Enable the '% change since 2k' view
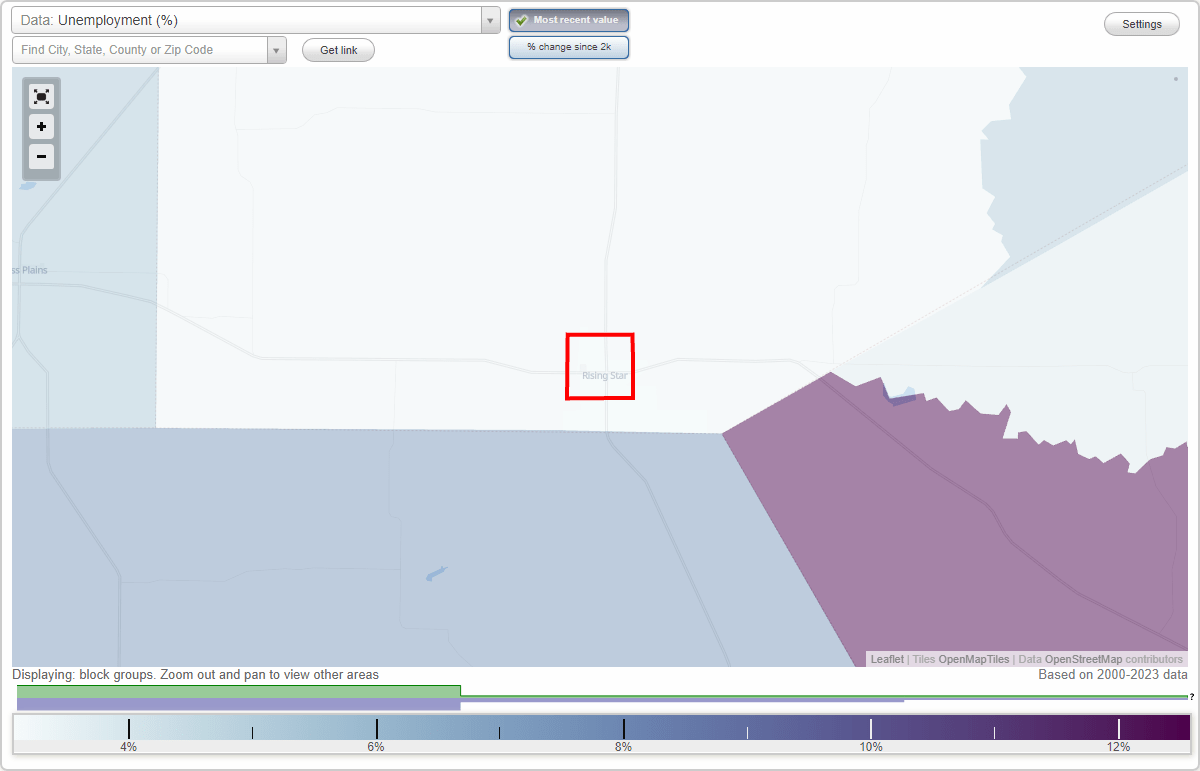Screen dimensions: 1200x771 click(x=568, y=46)
